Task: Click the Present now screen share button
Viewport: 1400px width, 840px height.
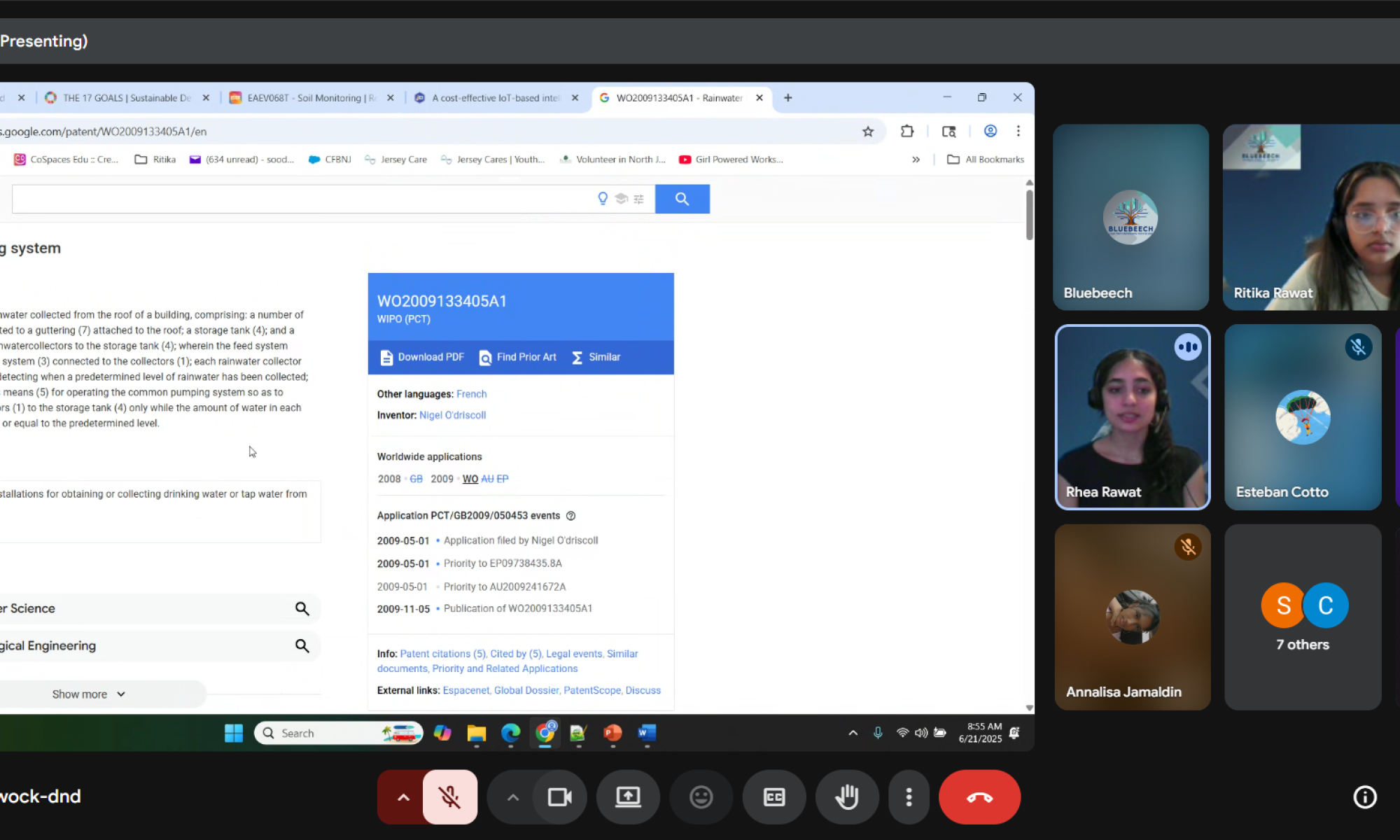Action: tap(628, 797)
